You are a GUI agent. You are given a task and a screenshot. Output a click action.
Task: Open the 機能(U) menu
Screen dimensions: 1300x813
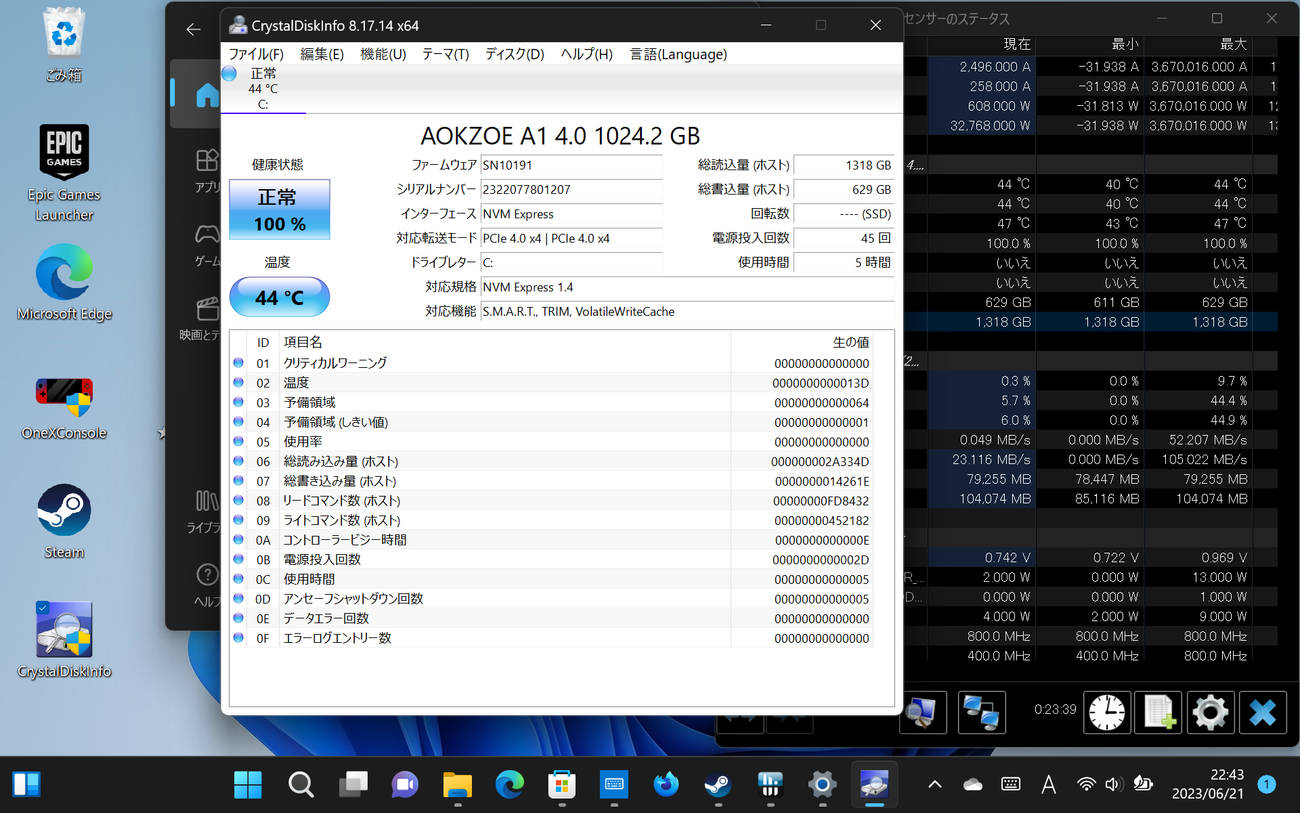383,54
